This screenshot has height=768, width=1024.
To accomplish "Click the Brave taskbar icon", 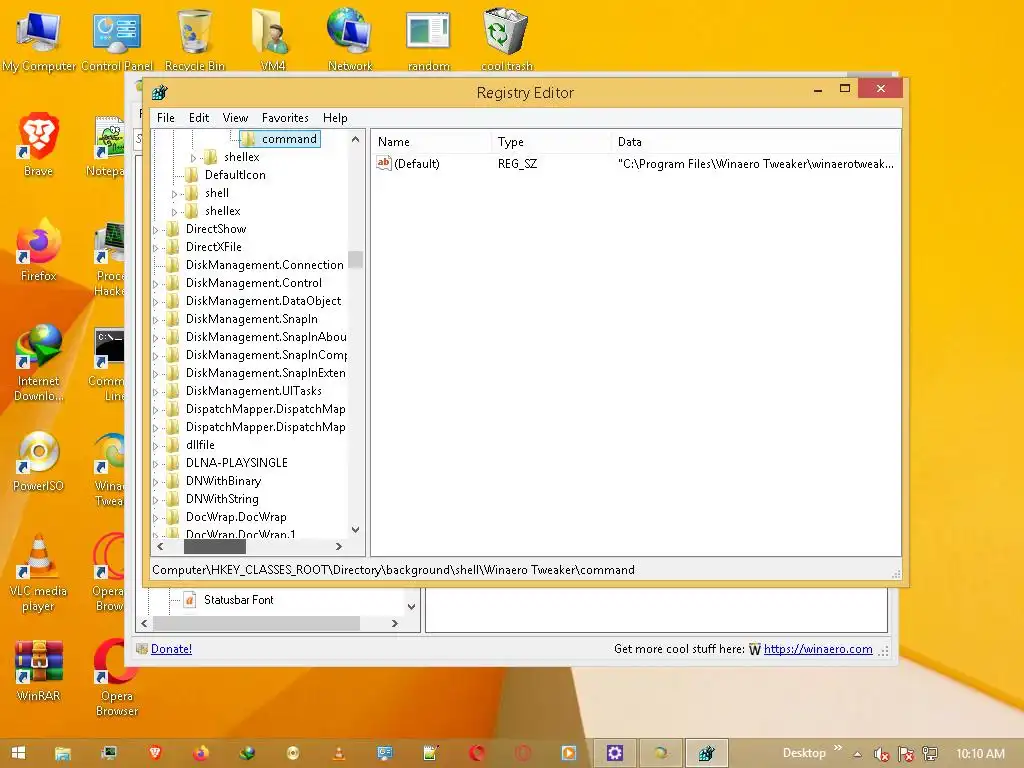I will 155,753.
